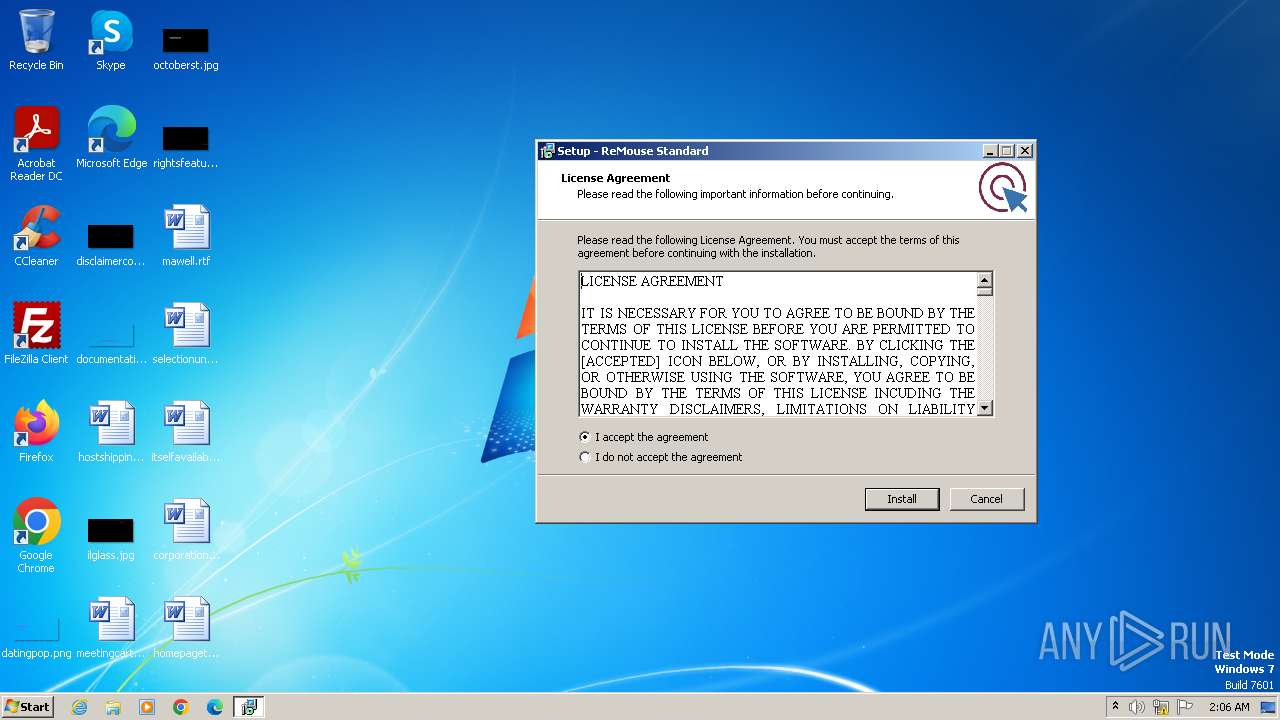Cancel the ReMouse setup
1280x720 pixels.
coord(986,499)
